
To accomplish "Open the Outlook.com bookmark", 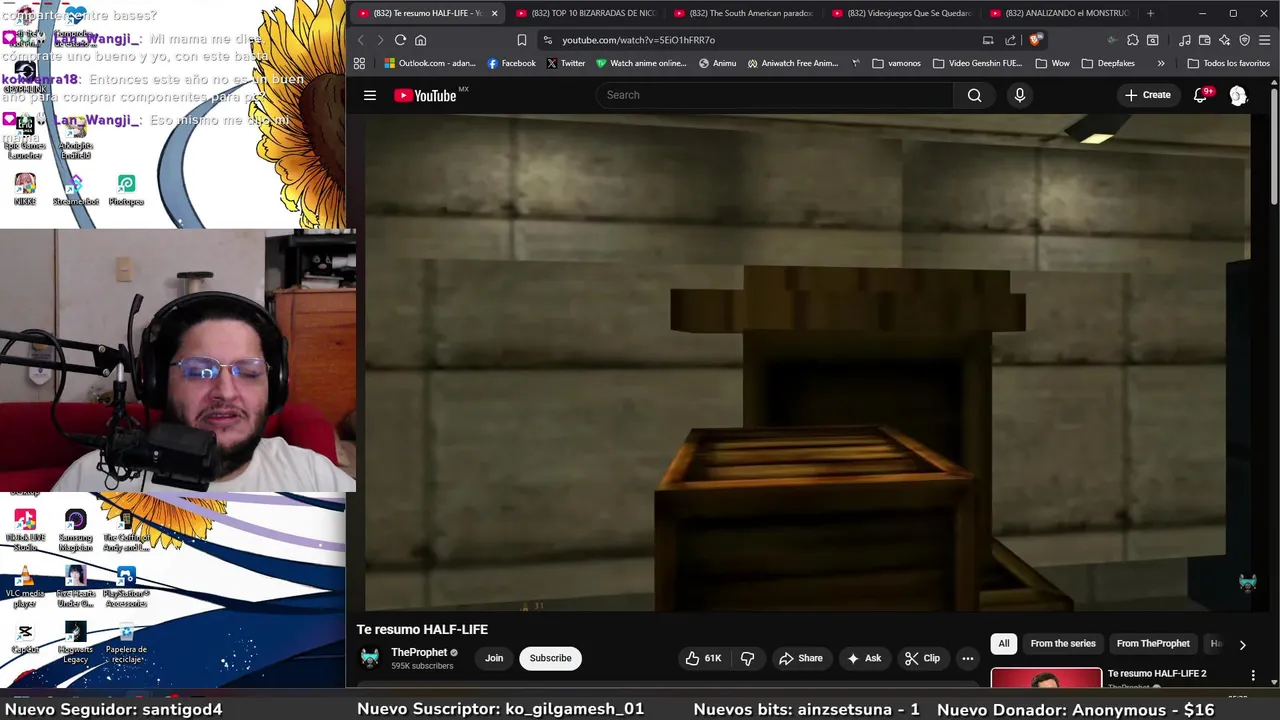I will coord(430,63).
